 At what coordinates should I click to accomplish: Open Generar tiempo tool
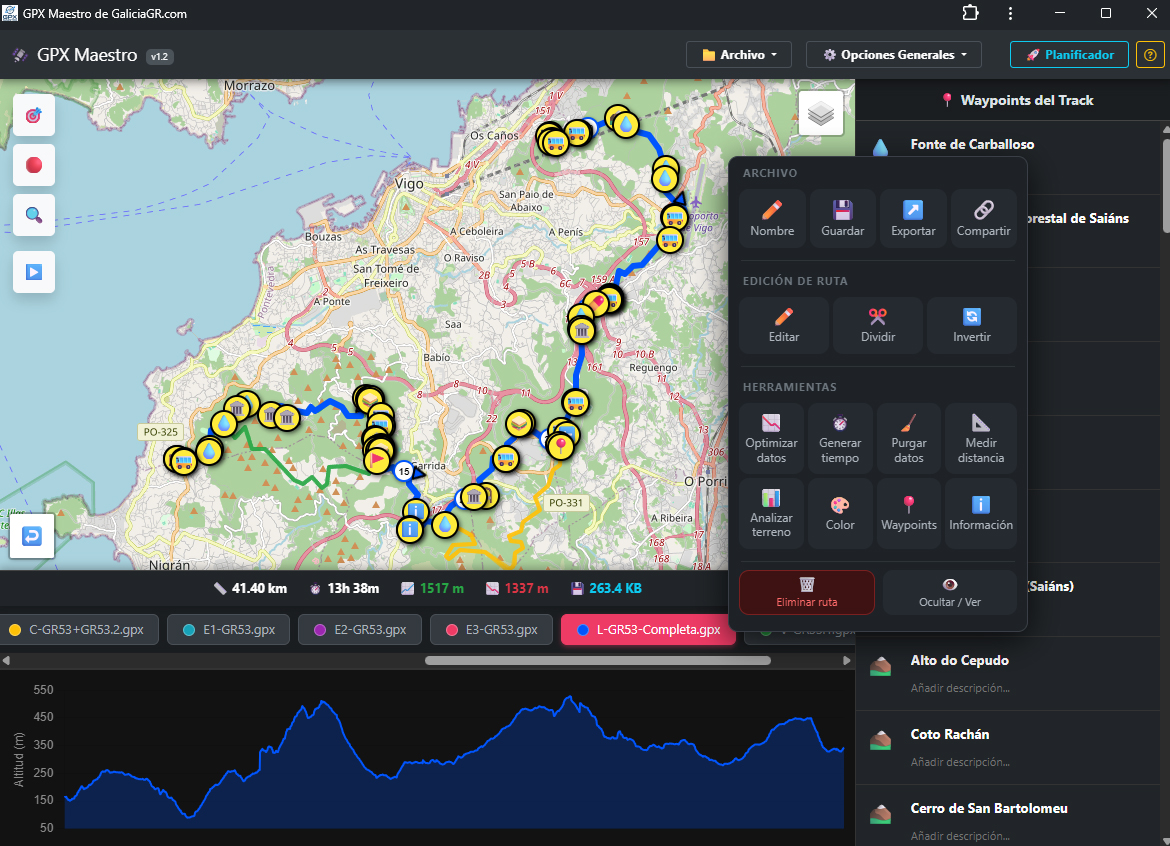click(840, 439)
